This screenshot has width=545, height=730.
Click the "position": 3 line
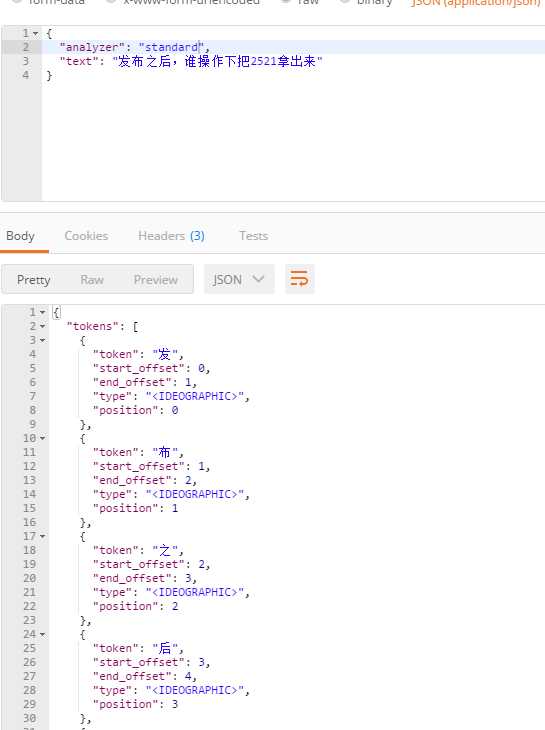pos(135,704)
